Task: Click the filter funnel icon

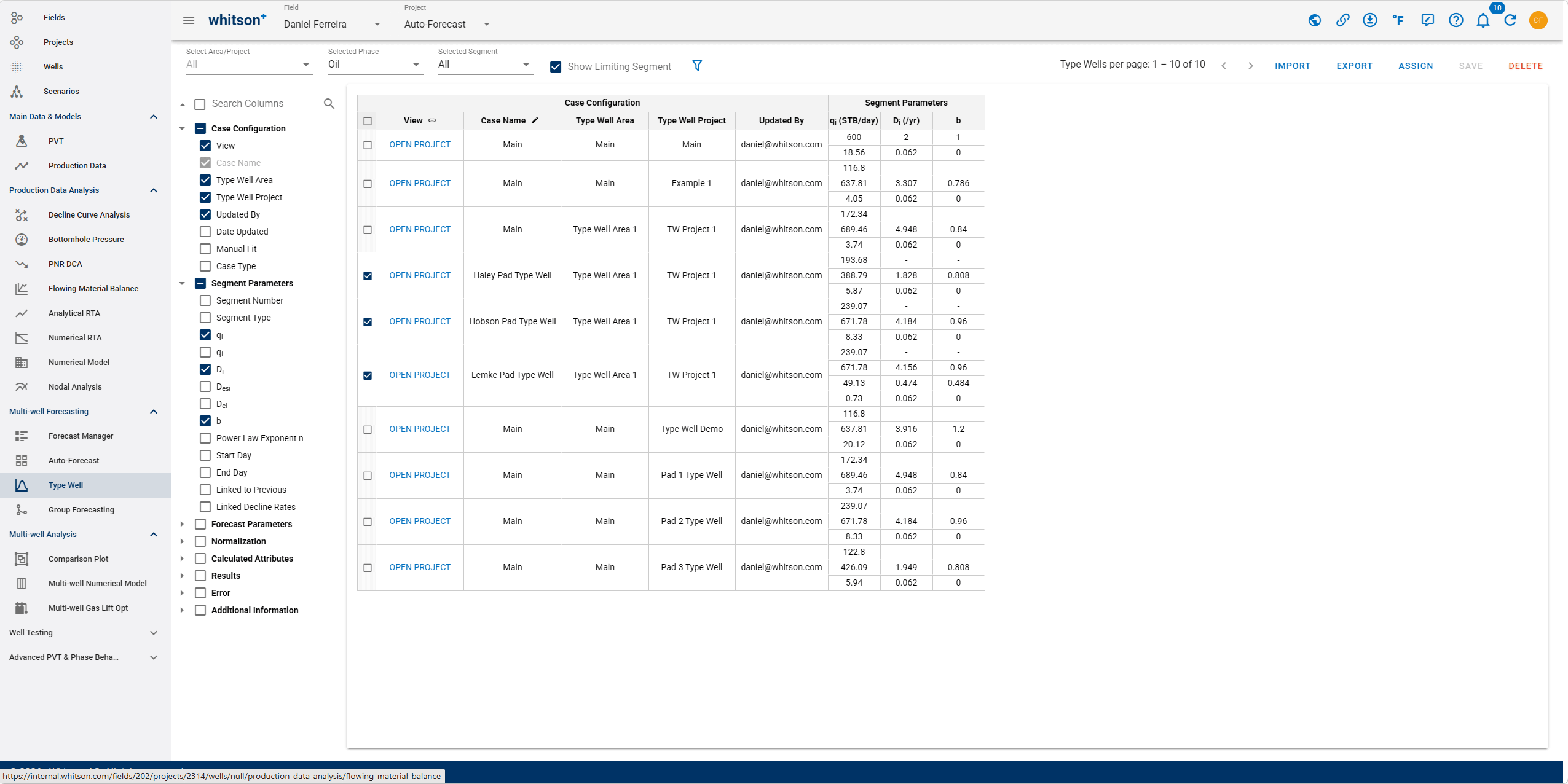Action: (x=697, y=66)
